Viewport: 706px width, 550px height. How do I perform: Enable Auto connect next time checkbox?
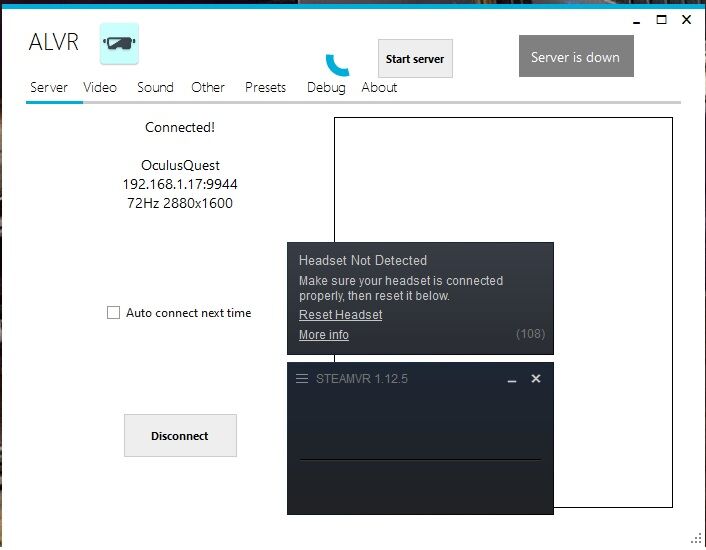tap(113, 312)
